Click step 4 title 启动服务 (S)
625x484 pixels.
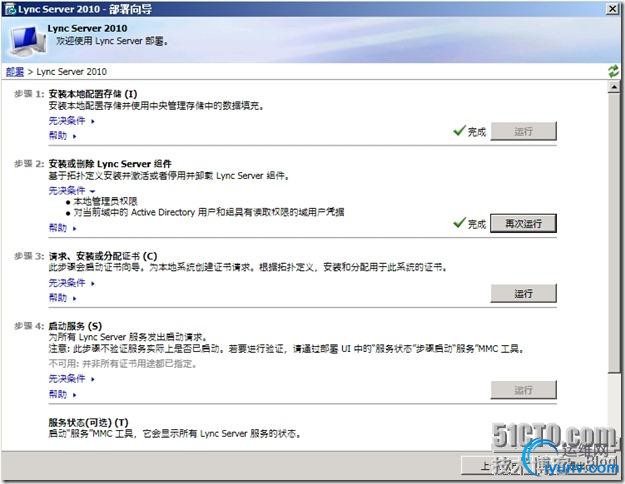[75, 326]
